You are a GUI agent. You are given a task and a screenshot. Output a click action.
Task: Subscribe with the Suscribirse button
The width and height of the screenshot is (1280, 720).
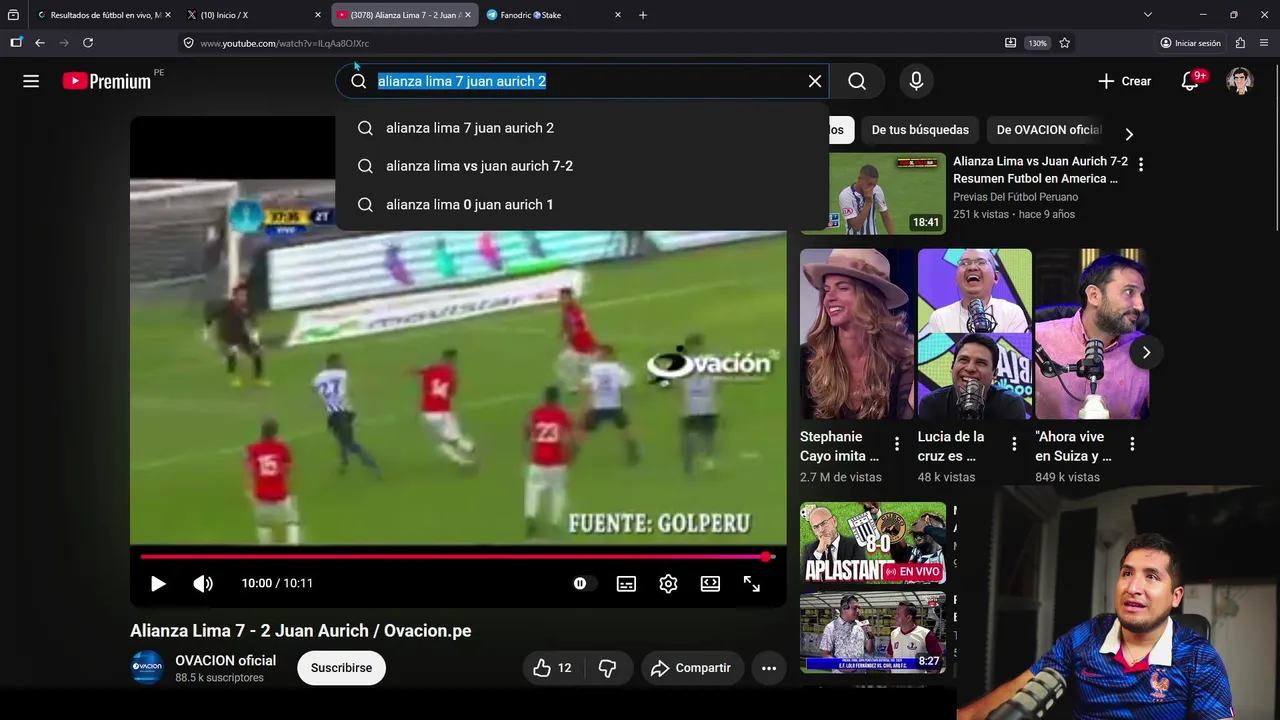point(341,667)
